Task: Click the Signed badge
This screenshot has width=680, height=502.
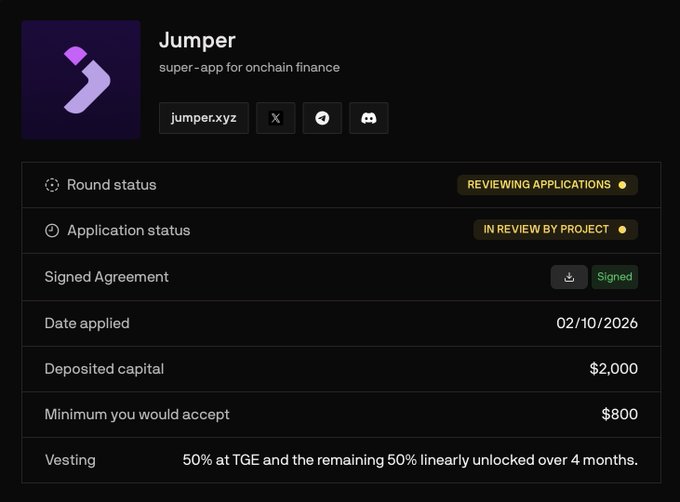Action: 615,277
